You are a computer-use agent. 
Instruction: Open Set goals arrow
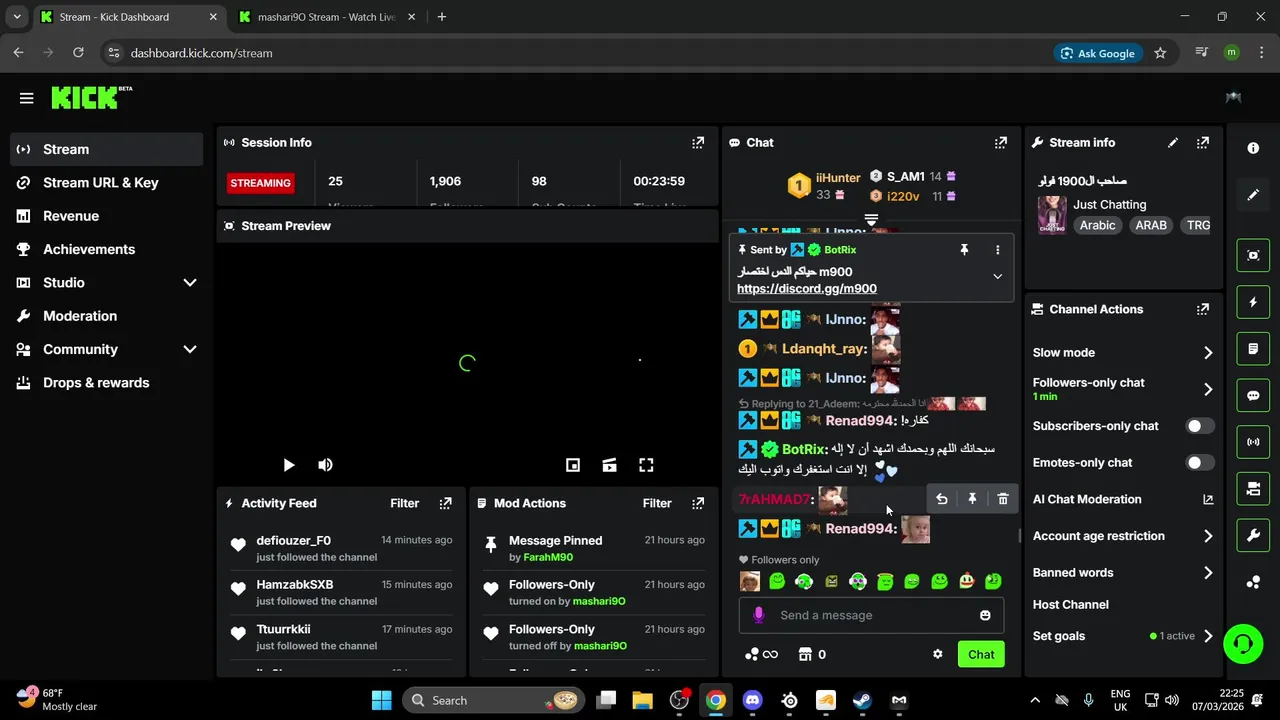[1208, 636]
